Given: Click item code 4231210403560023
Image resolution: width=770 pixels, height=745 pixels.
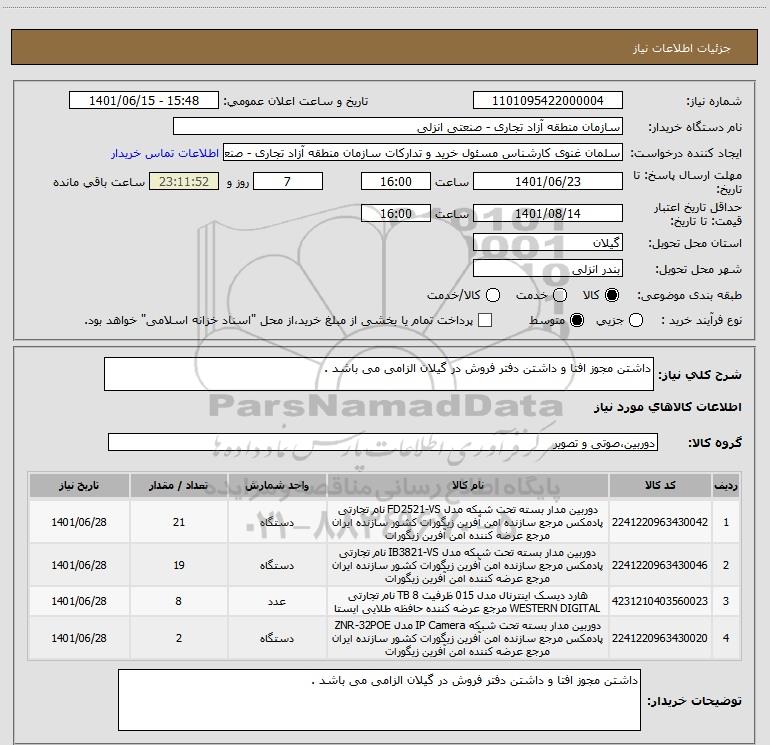Looking at the screenshot, I should tap(660, 601).
